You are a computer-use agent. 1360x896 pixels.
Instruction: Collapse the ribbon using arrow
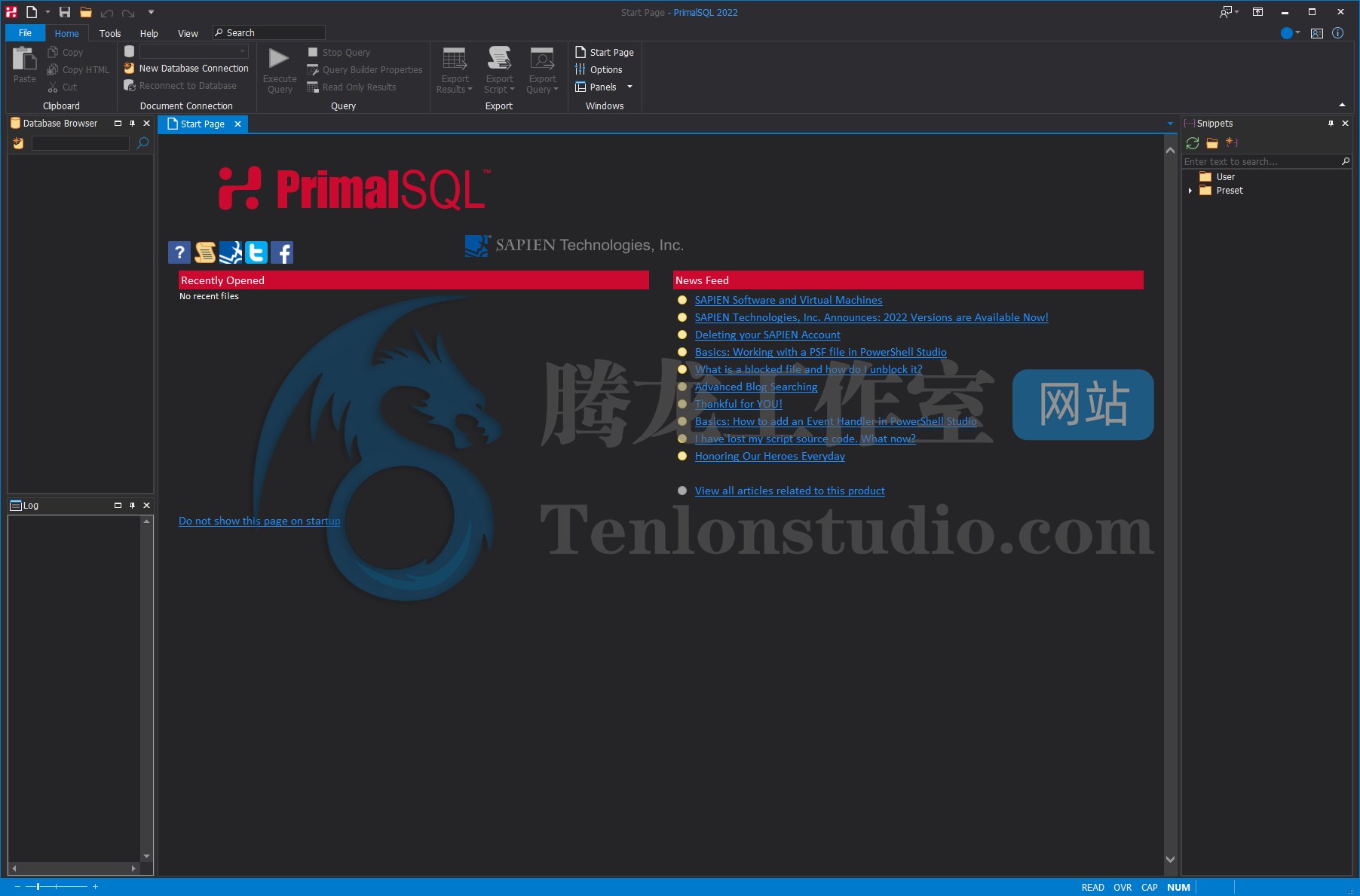(x=1342, y=106)
